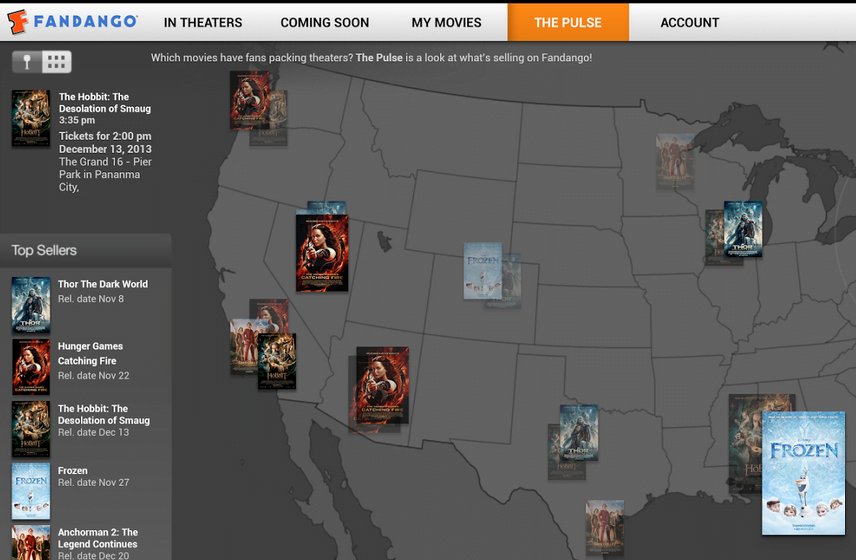This screenshot has height=560, width=856.
Task: Click Anchorman poster on California coast
Action: click(x=243, y=347)
